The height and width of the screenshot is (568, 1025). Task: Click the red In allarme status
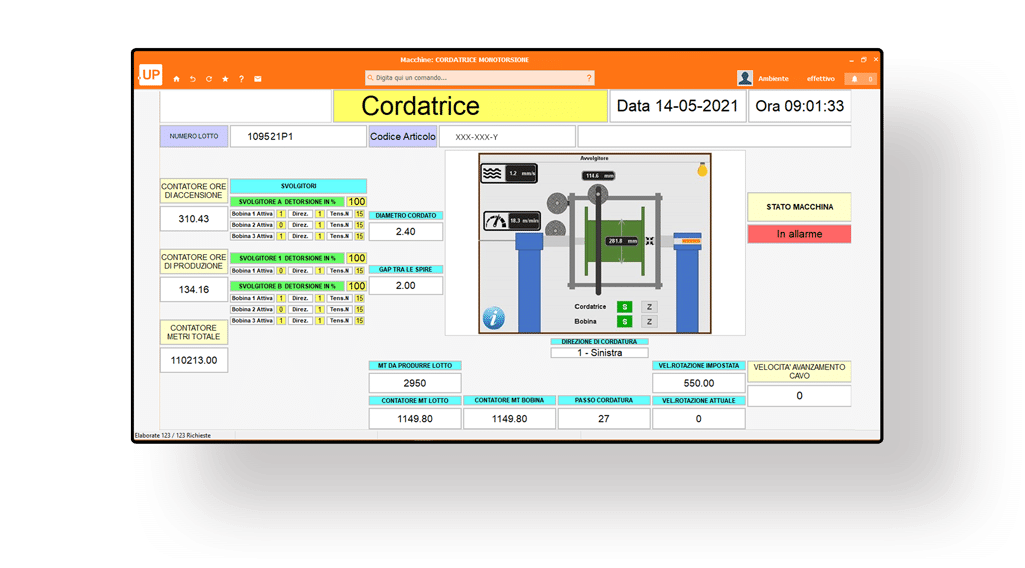799,234
